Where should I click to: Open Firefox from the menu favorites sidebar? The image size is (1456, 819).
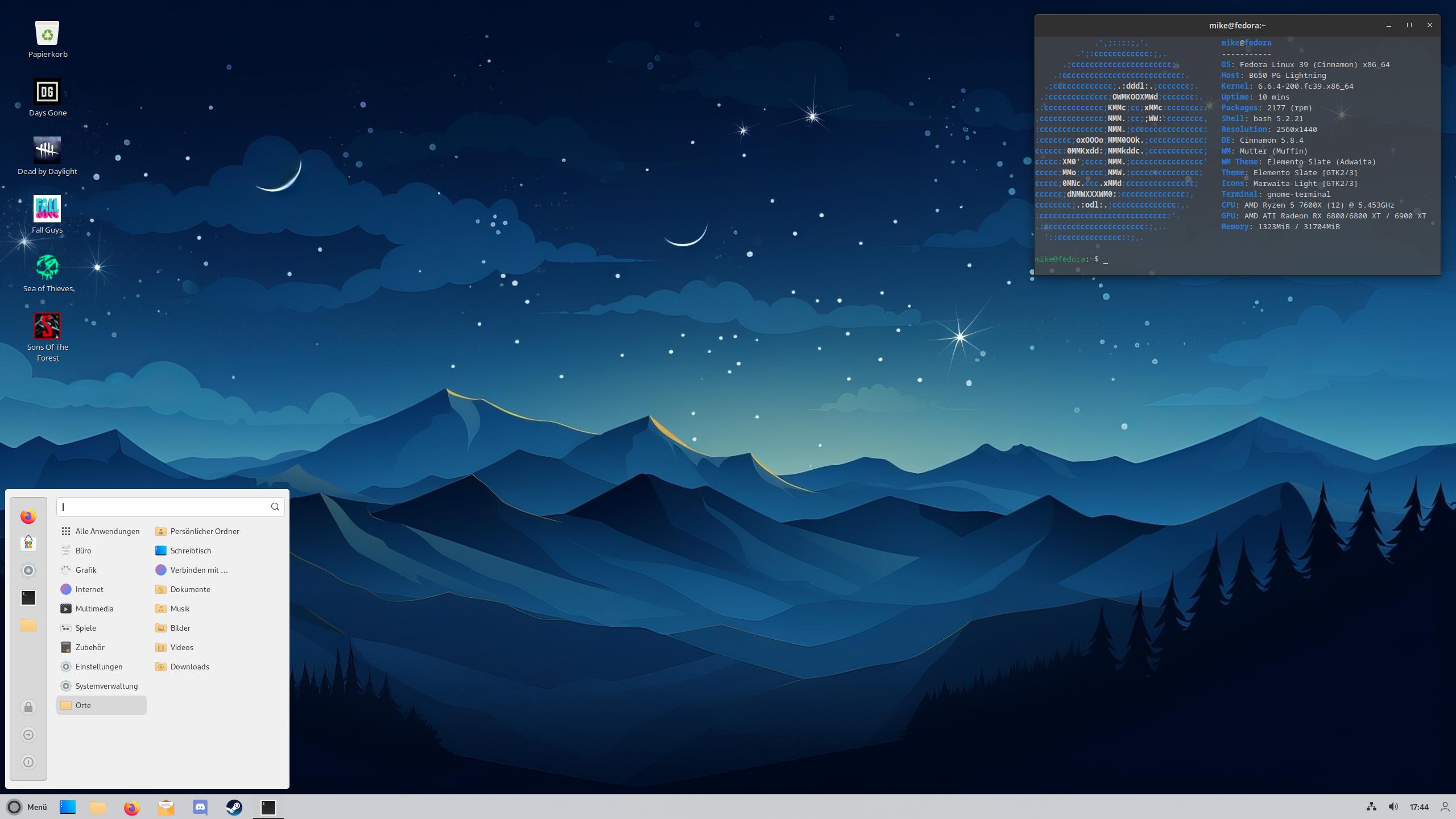[x=28, y=516]
